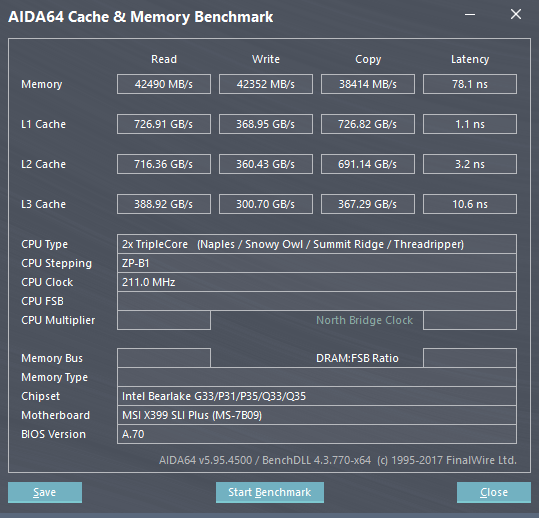This screenshot has height=518, width=539.
Task: Click the empty DRAM:FSB Ratio field
Action: (x=470, y=358)
